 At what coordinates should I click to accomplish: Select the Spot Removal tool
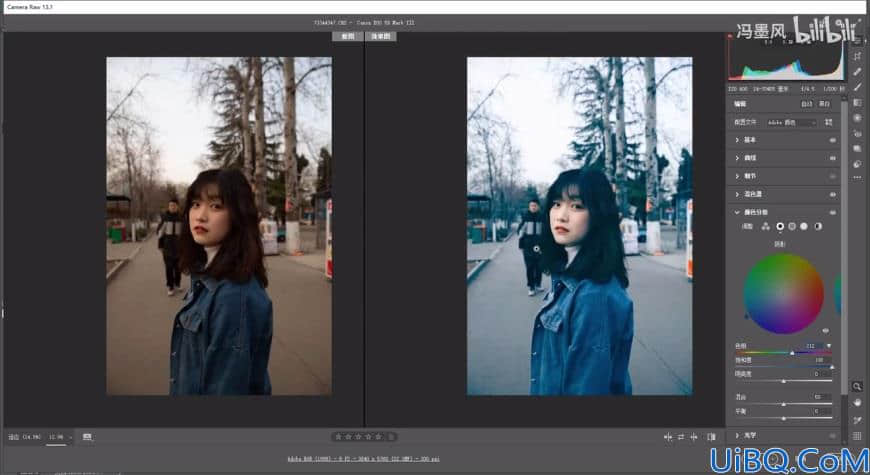(x=858, y=72)
